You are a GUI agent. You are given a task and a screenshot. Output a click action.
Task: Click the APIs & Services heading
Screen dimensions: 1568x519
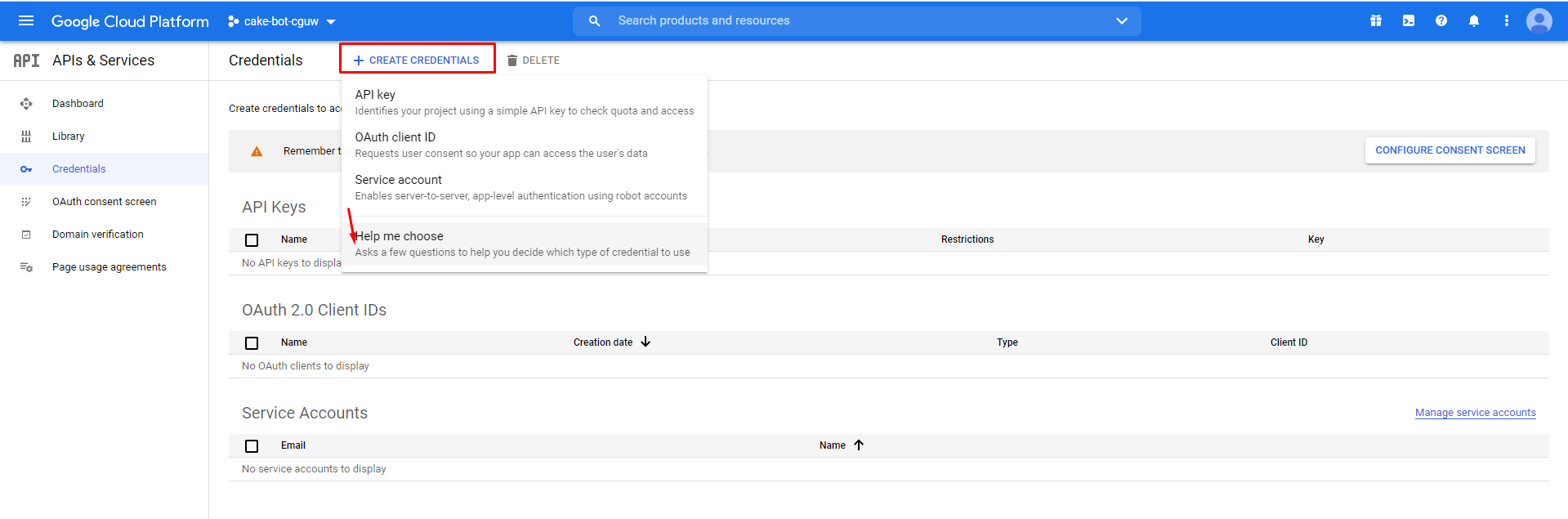pyautogui.click(x=103, y=60)
